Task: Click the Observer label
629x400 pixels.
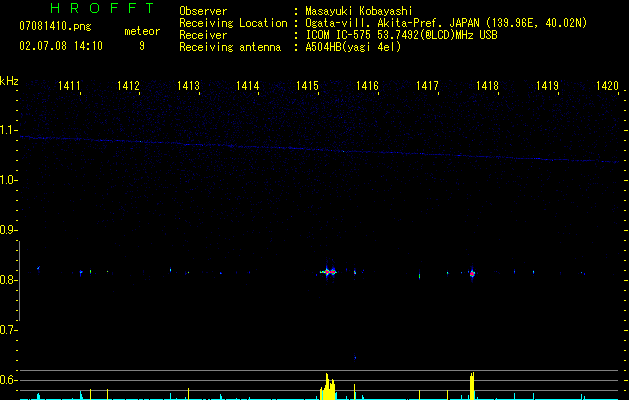Action: [x=203, y=11]
